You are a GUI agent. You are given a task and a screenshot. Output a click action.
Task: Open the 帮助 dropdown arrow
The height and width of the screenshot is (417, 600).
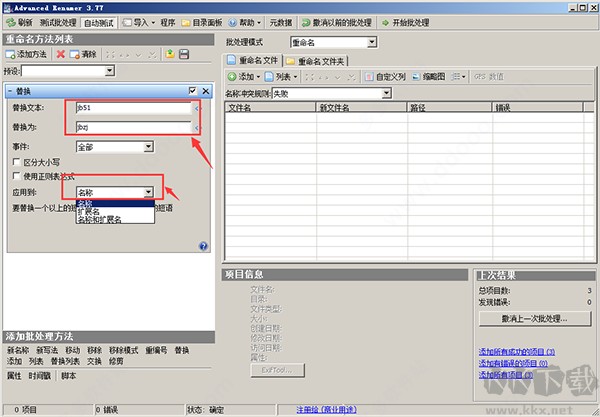click(x=259, y=23)
